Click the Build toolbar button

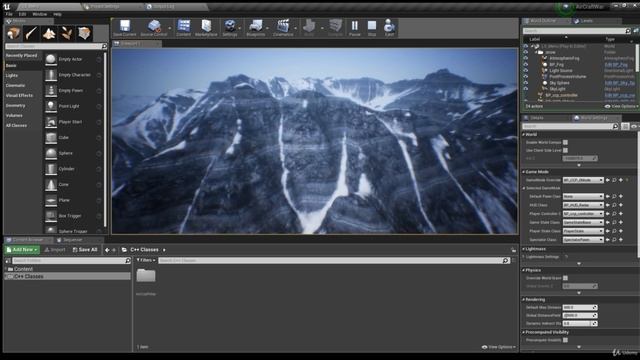[x=309, y=28]
